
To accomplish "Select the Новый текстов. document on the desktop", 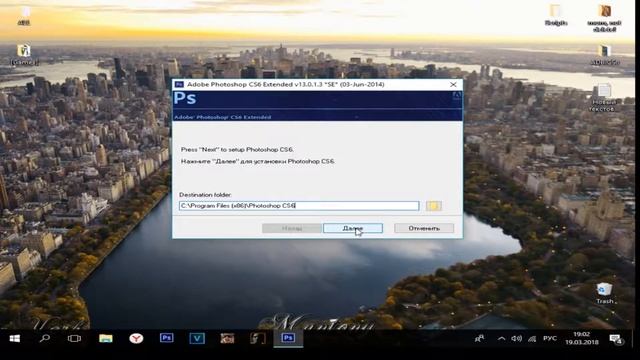I will (604, 98).
